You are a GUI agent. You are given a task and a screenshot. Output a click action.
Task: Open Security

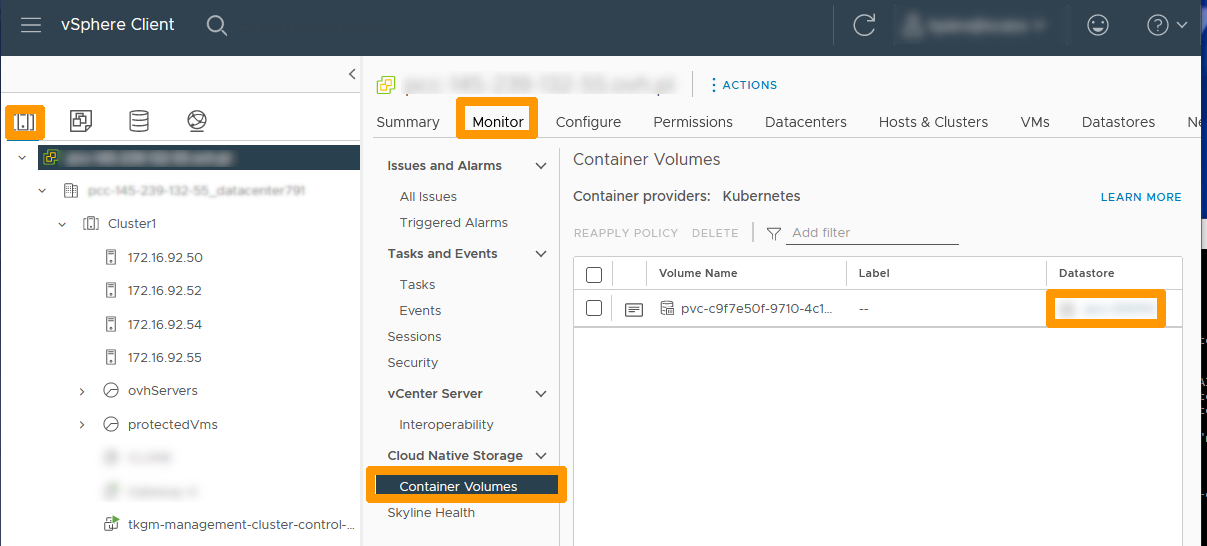(x=413, y=363)
